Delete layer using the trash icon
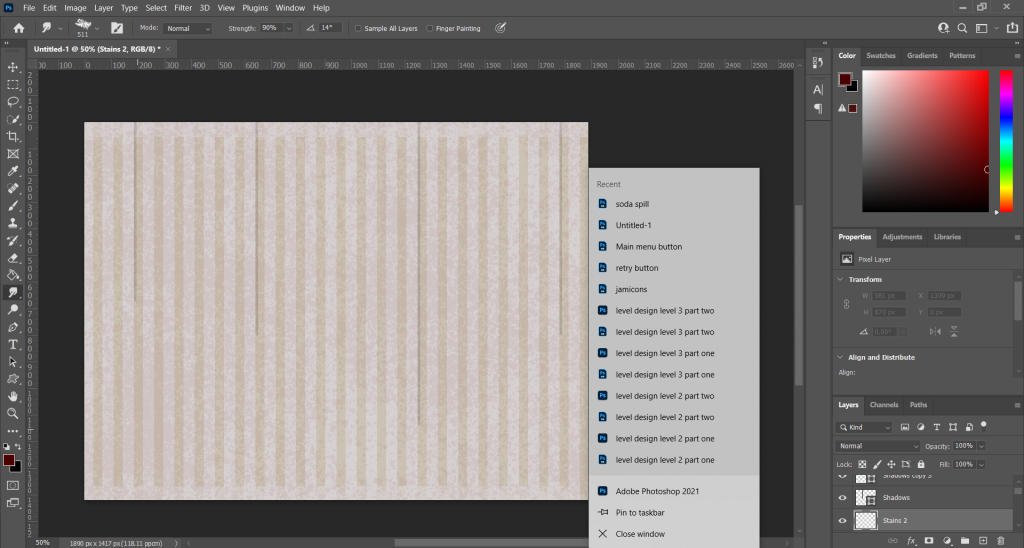 pos(1000,540)
